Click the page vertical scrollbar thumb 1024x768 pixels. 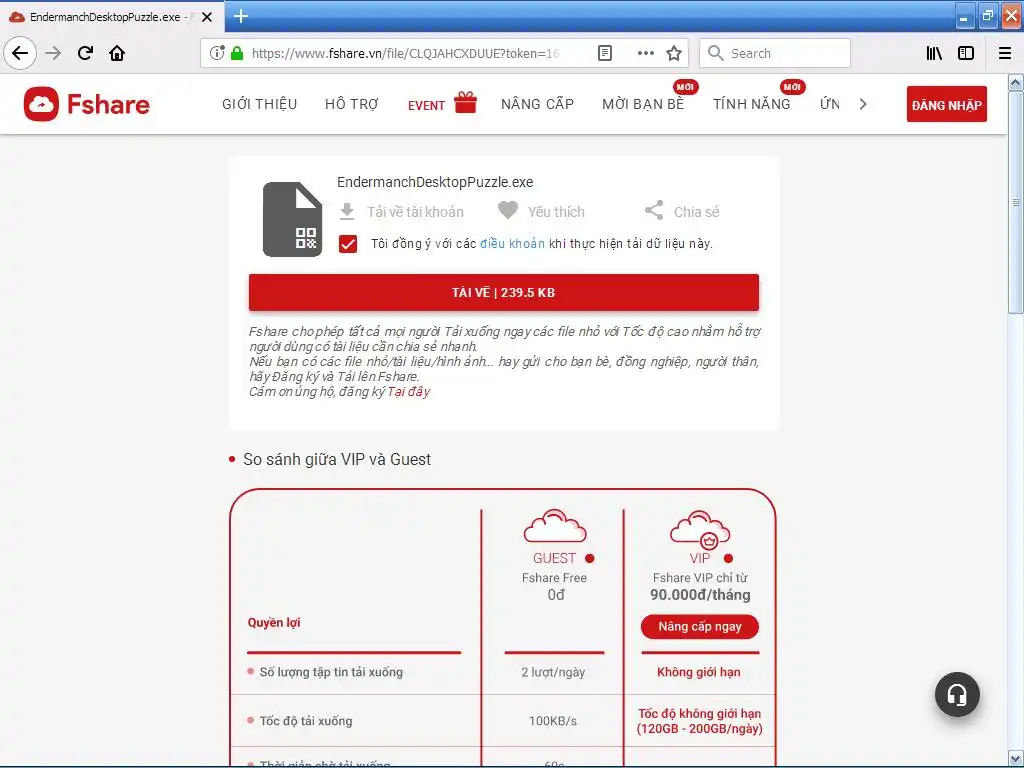click(x=1016, y=202)
